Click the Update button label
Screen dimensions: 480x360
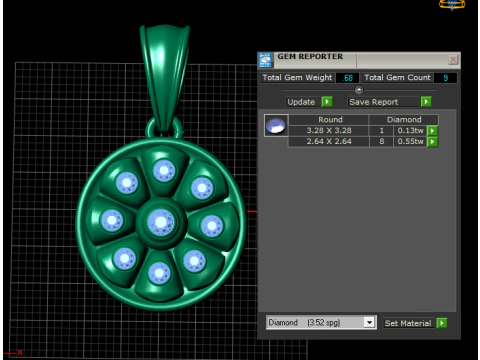tap(301, 102)
